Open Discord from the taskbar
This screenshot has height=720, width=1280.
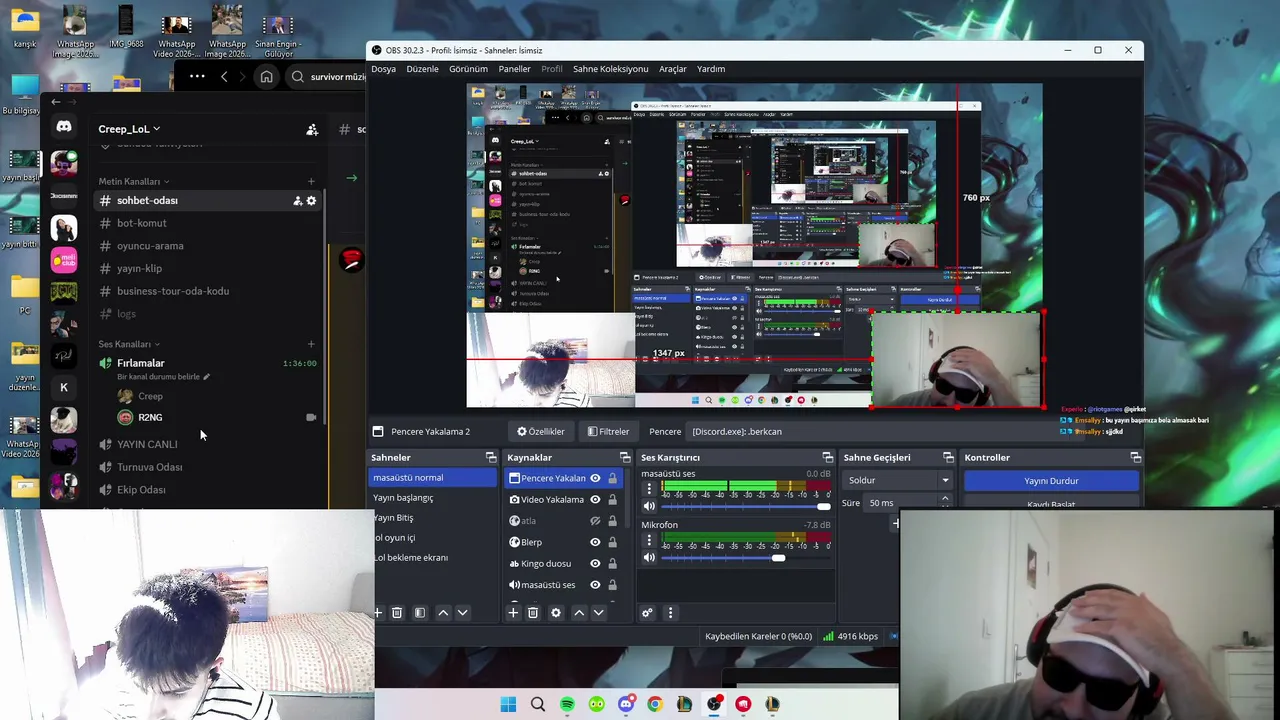(x=626, y=704)
